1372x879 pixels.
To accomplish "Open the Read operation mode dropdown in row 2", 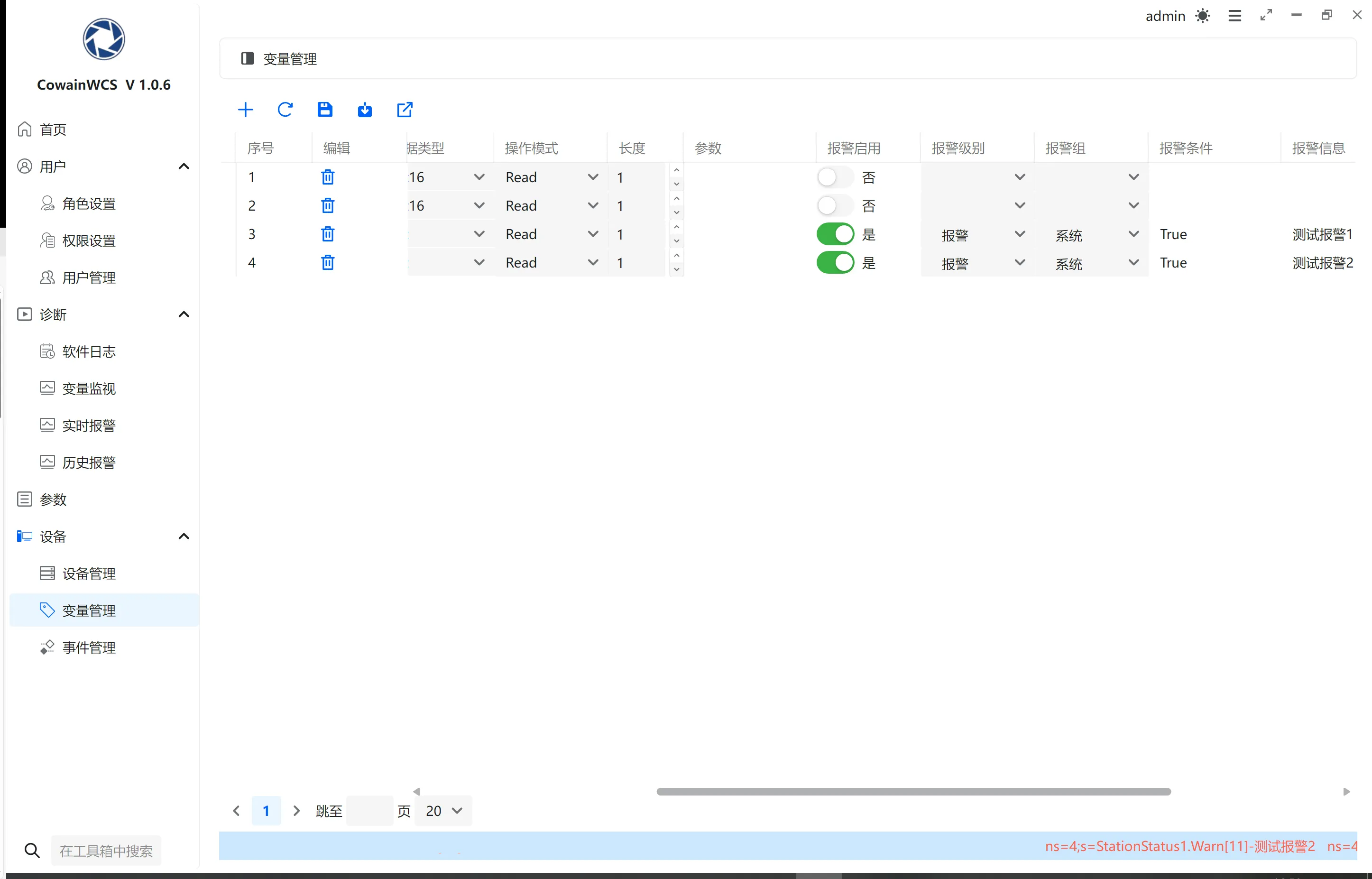I will [x=551, y=206].
